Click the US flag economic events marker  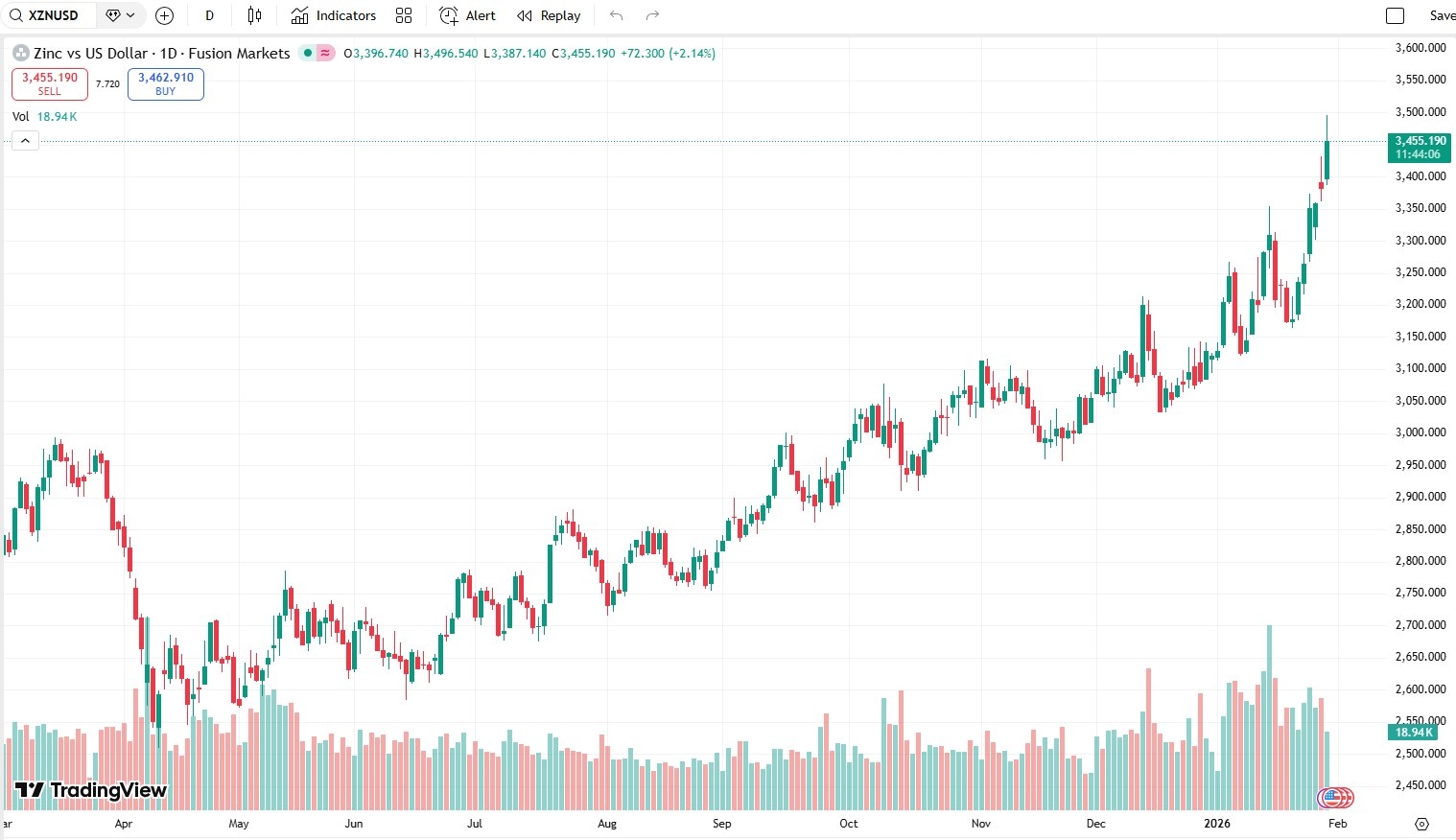[x=1333, y=797]
